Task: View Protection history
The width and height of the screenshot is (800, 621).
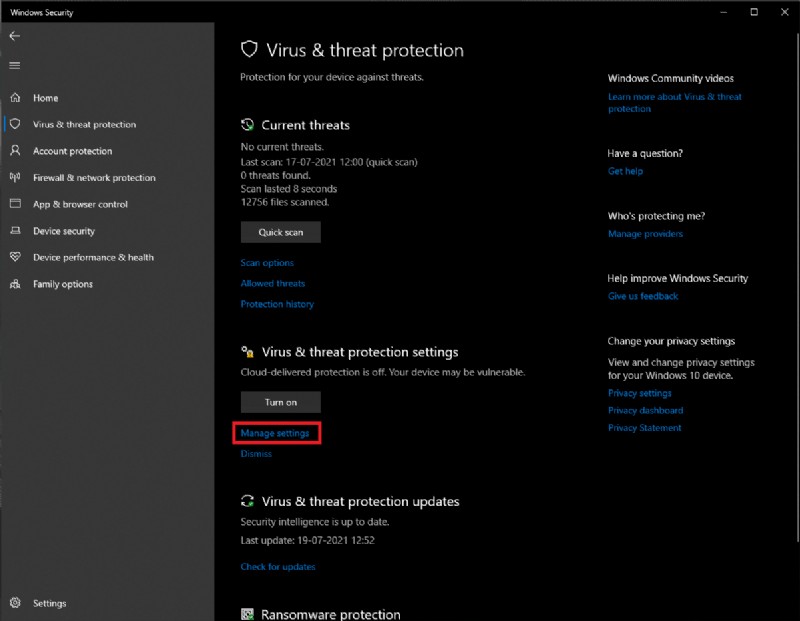Action: pos(277,304)
